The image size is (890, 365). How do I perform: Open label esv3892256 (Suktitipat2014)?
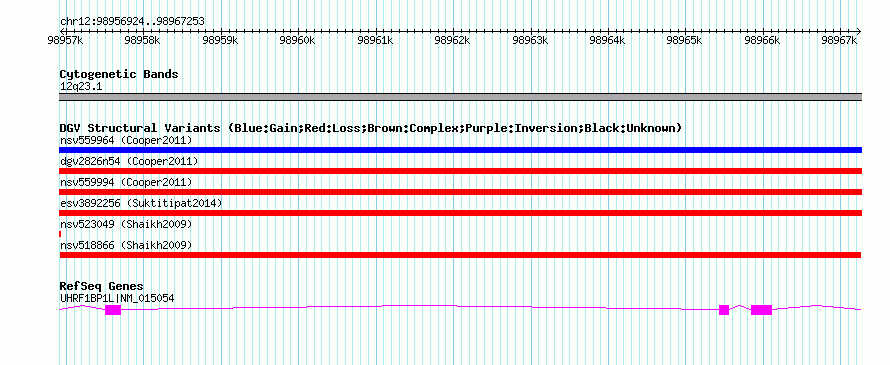click(141, 203)
